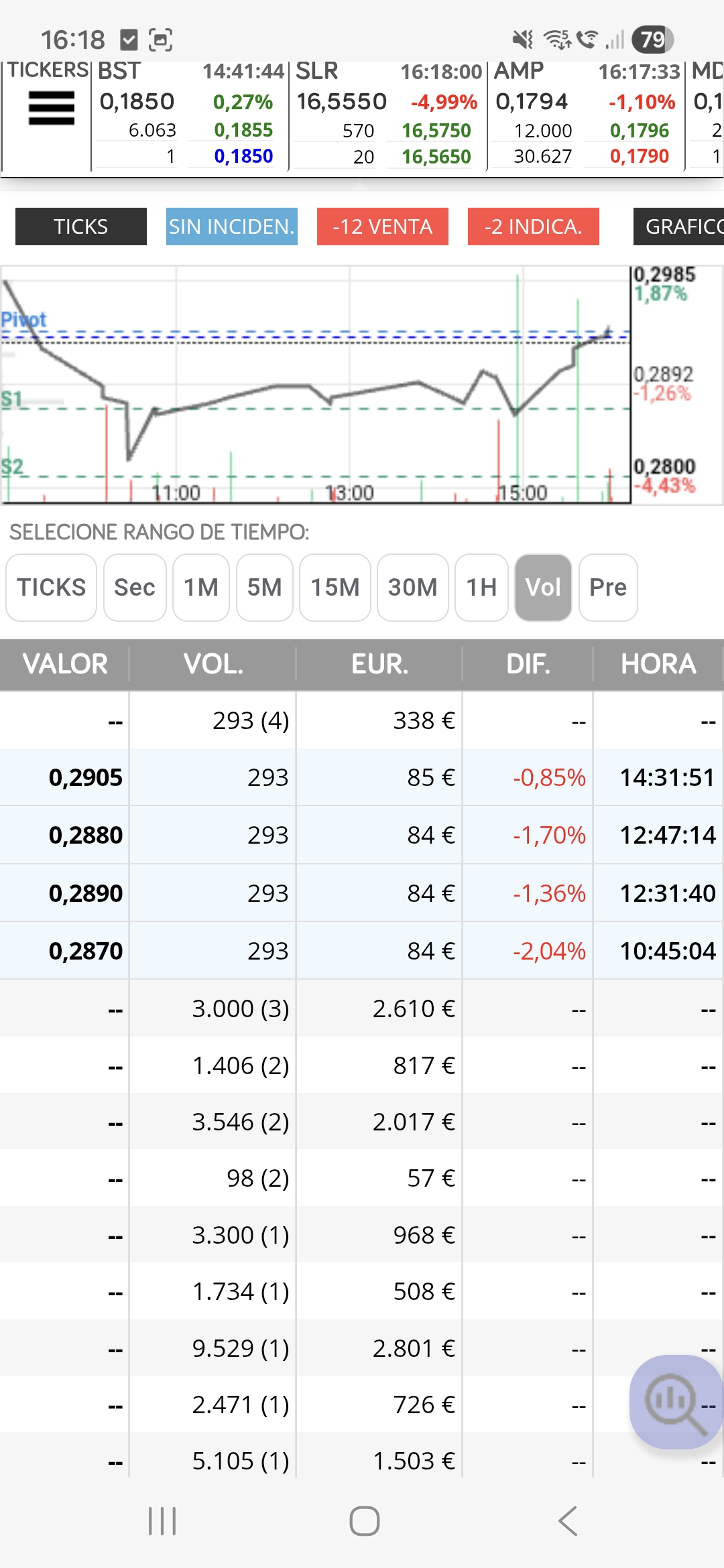Image resolution: width=724 pixels, height=1568 pixels.
Task: Tap the intraday price chart
Action: 315,385
